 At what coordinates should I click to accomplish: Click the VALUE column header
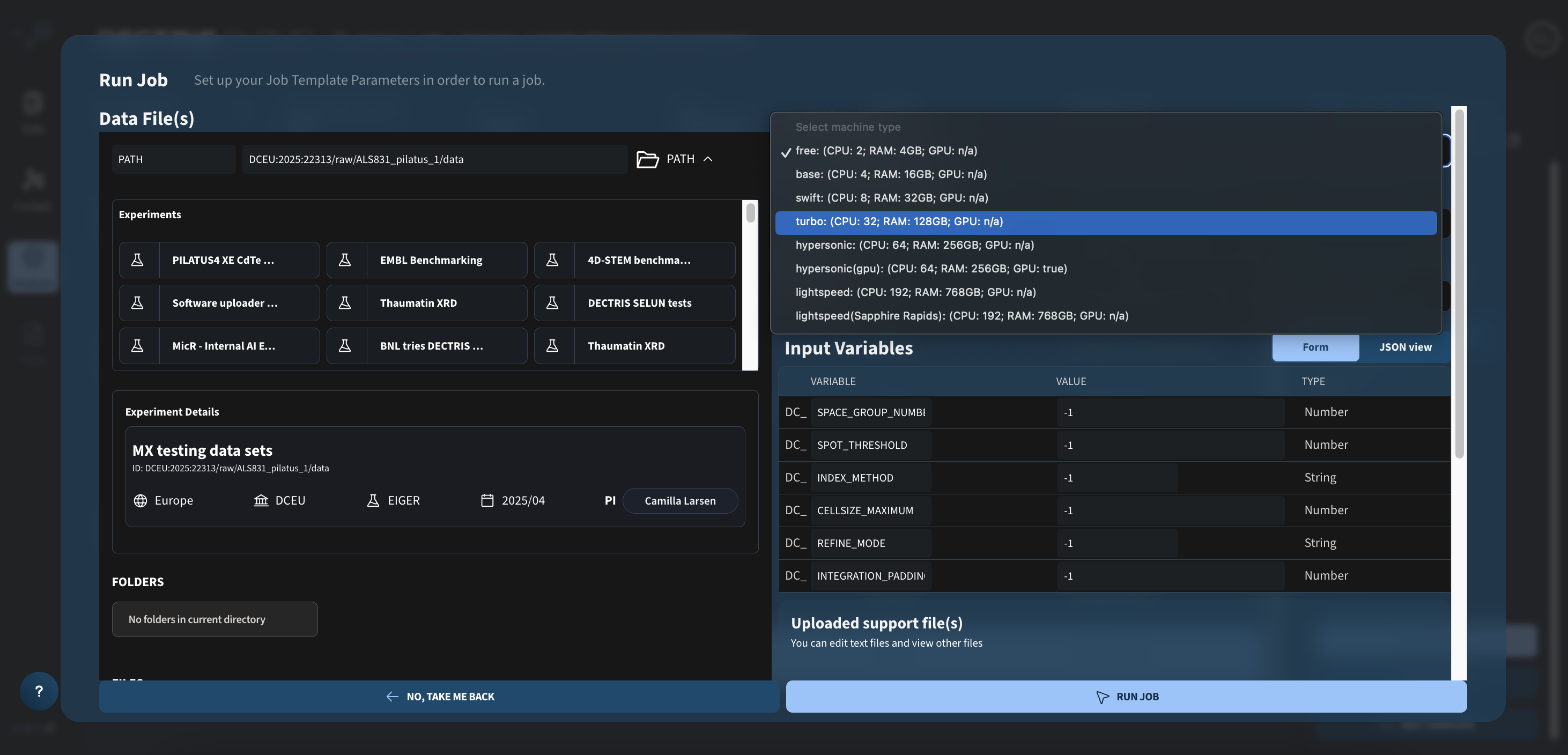(1071, 381)
